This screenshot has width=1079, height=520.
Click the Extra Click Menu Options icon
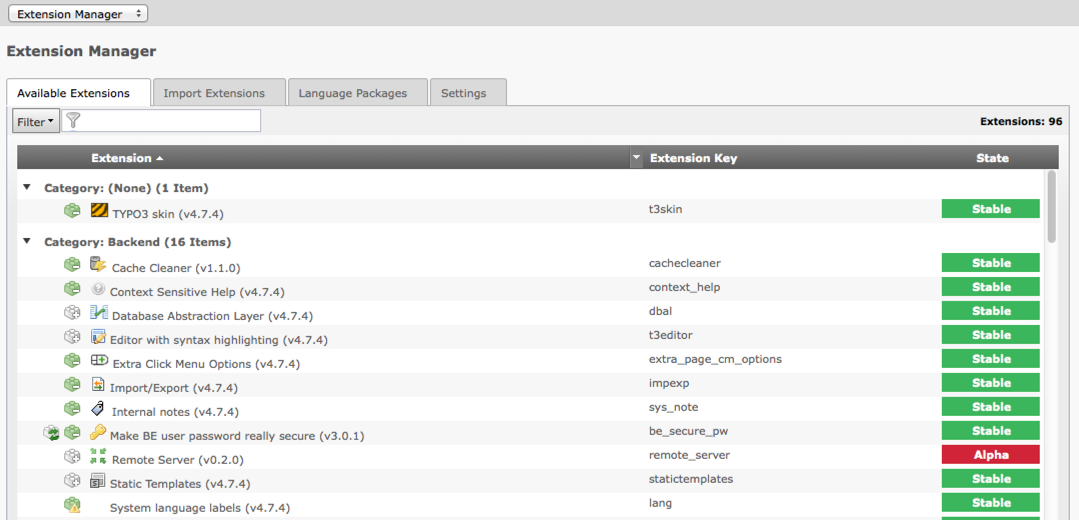point(99,360)
